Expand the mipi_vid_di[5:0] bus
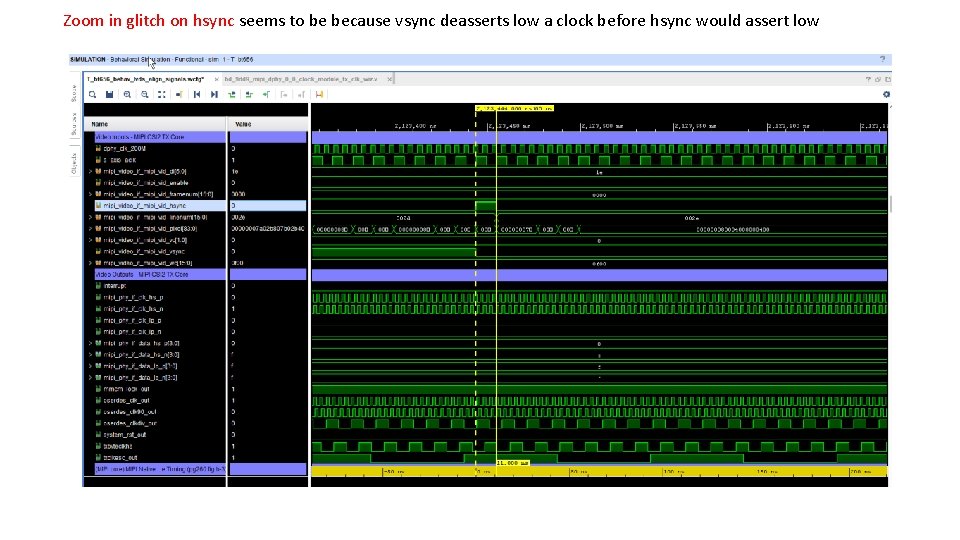The height and width of the screenshot is (540, 960). pos(91,171)
